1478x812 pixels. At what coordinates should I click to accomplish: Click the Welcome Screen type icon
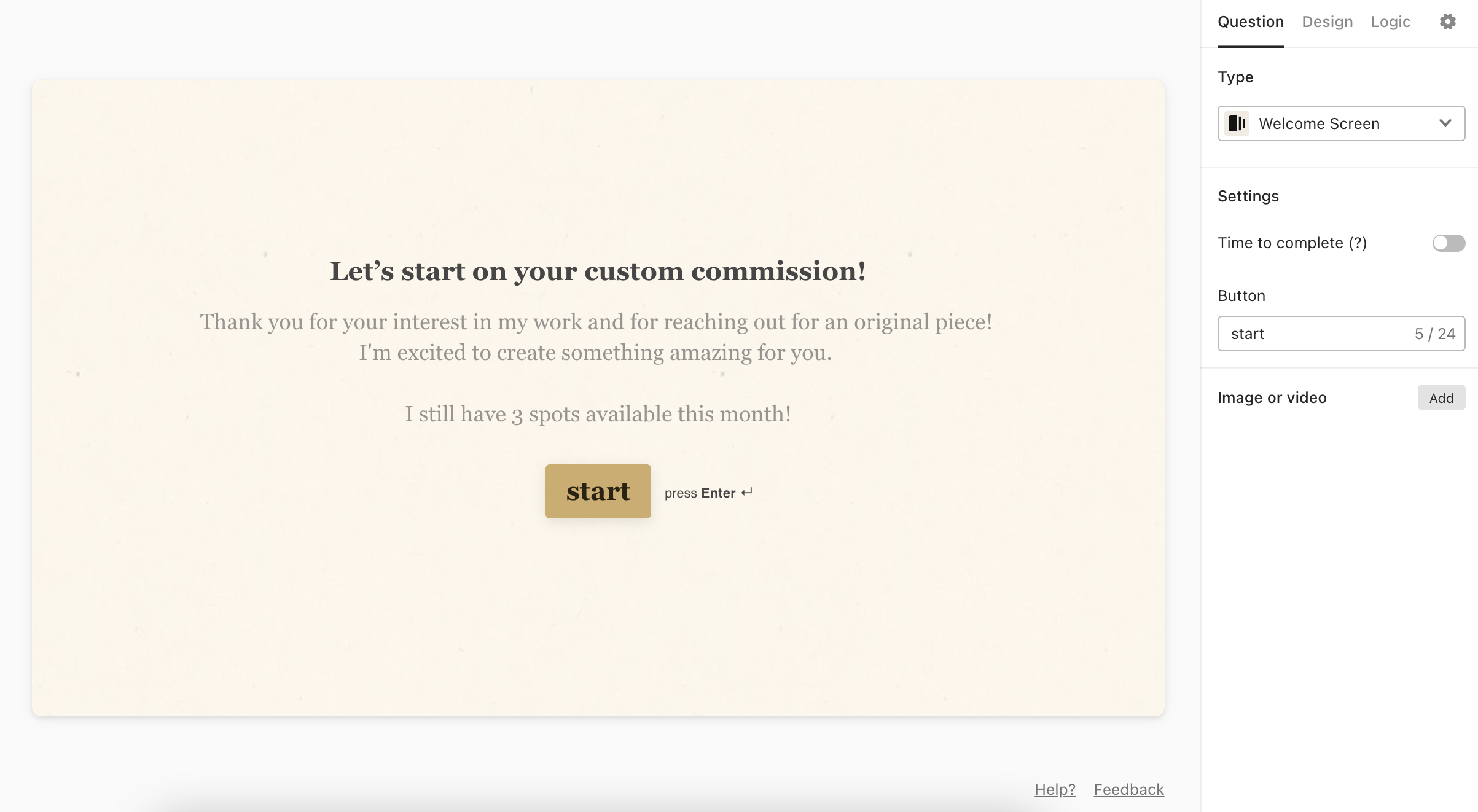[1237, 123]
